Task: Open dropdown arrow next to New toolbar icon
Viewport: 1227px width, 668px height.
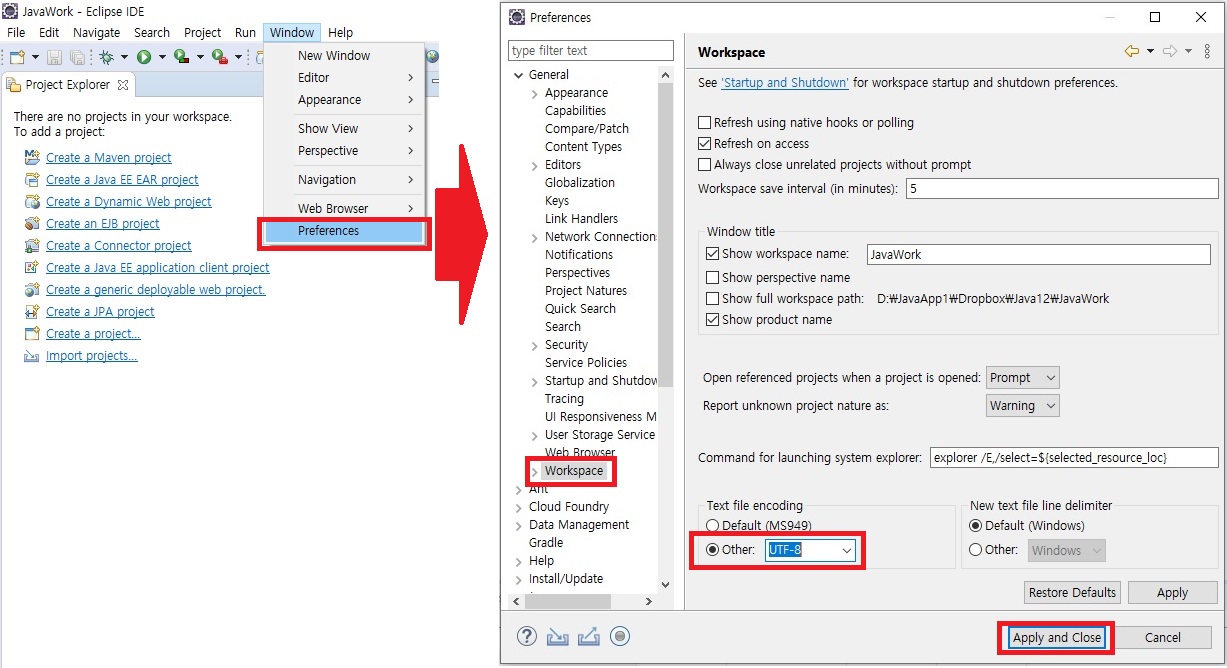Action: tap(35, 58)
